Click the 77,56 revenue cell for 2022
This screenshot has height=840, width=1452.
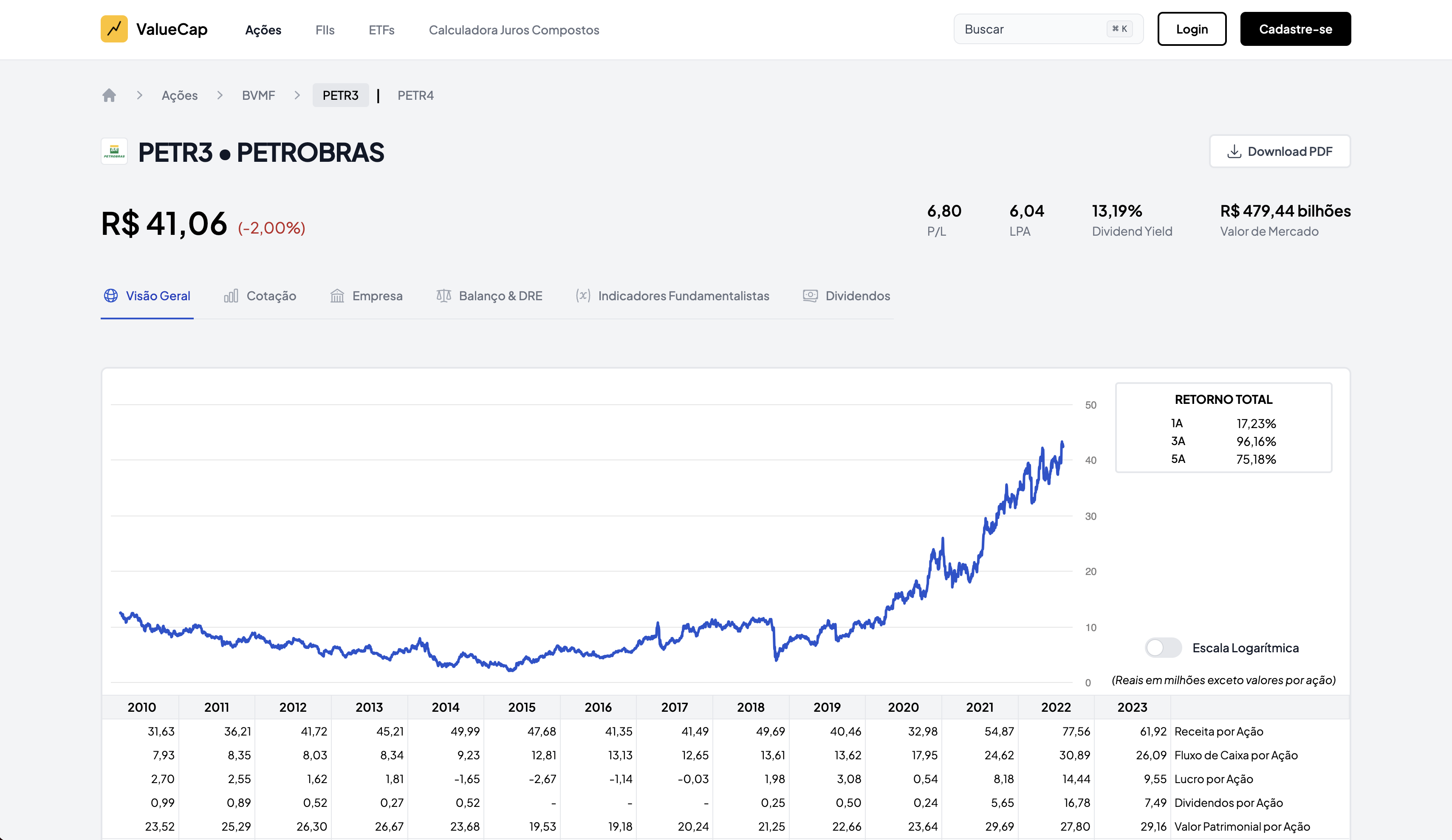[1076, 731]
